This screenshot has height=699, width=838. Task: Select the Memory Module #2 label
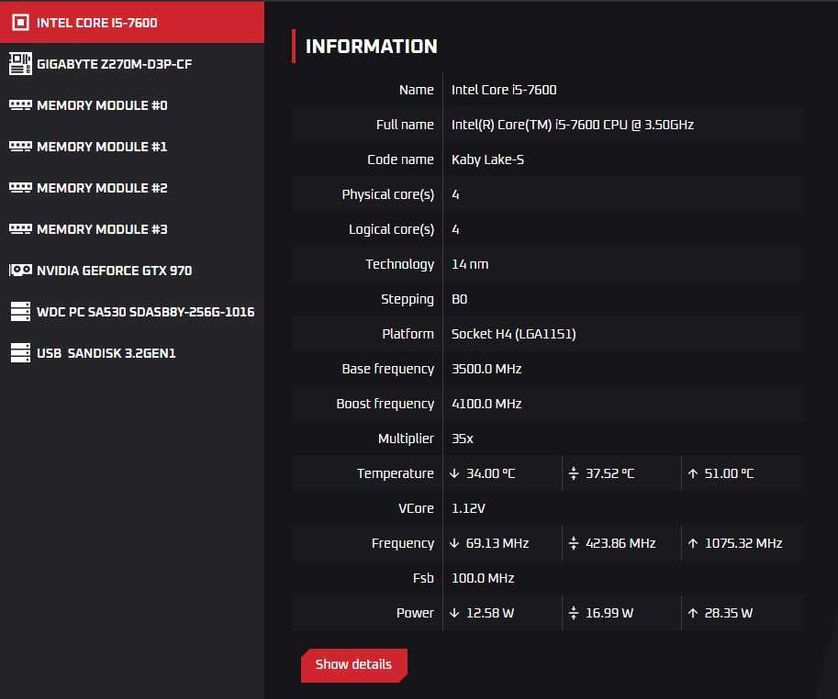coord(102,188)
